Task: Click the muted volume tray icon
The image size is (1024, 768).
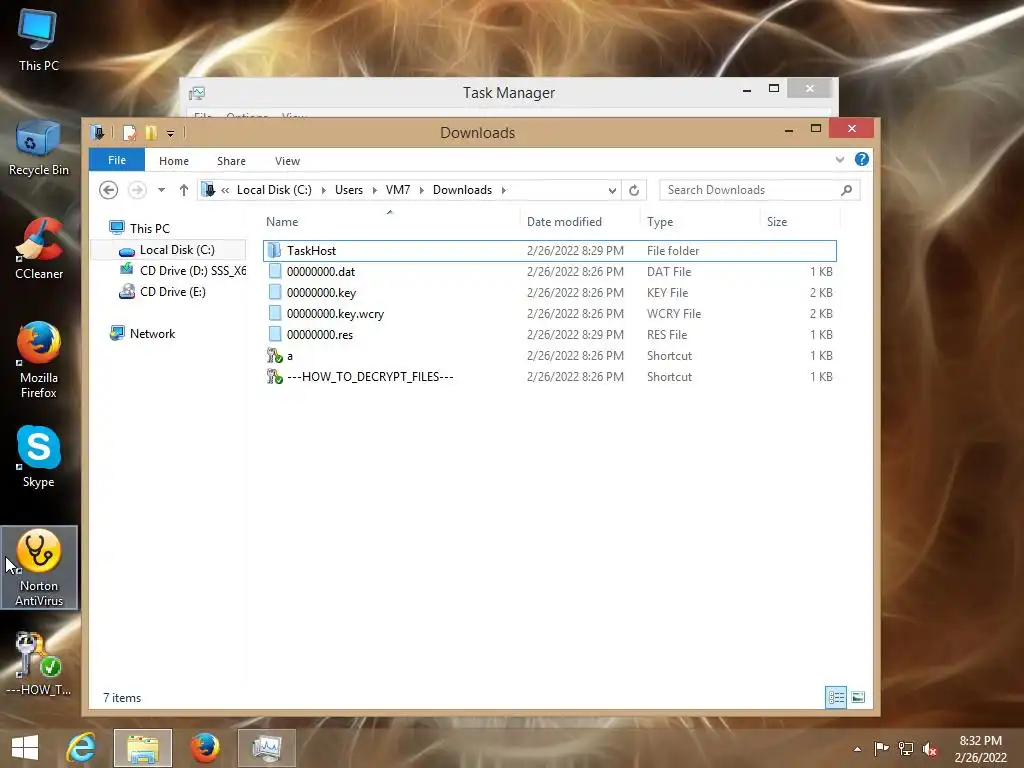Action: 930,749
